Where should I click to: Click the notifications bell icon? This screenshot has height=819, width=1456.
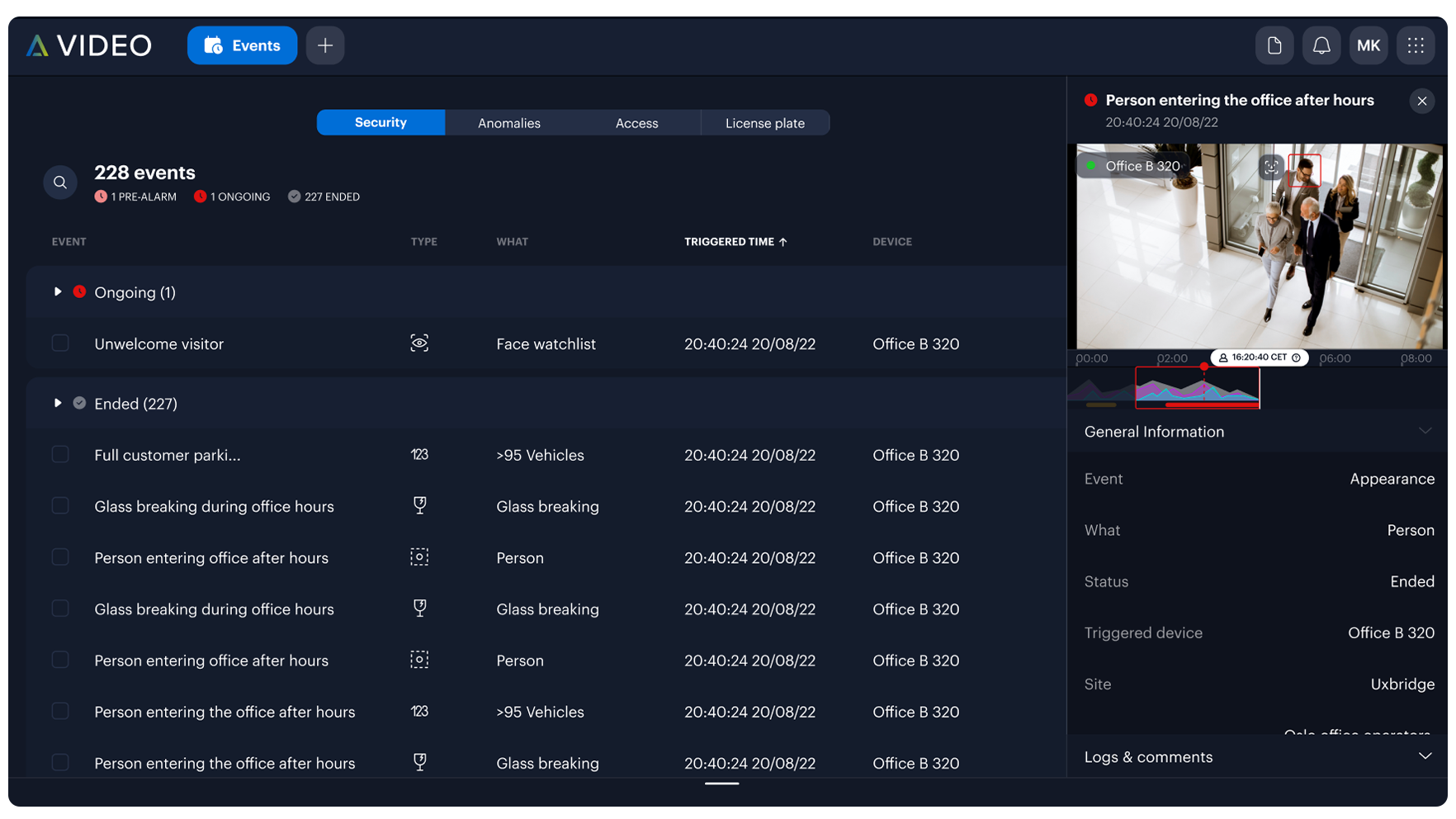click(x=1321, y=45)
